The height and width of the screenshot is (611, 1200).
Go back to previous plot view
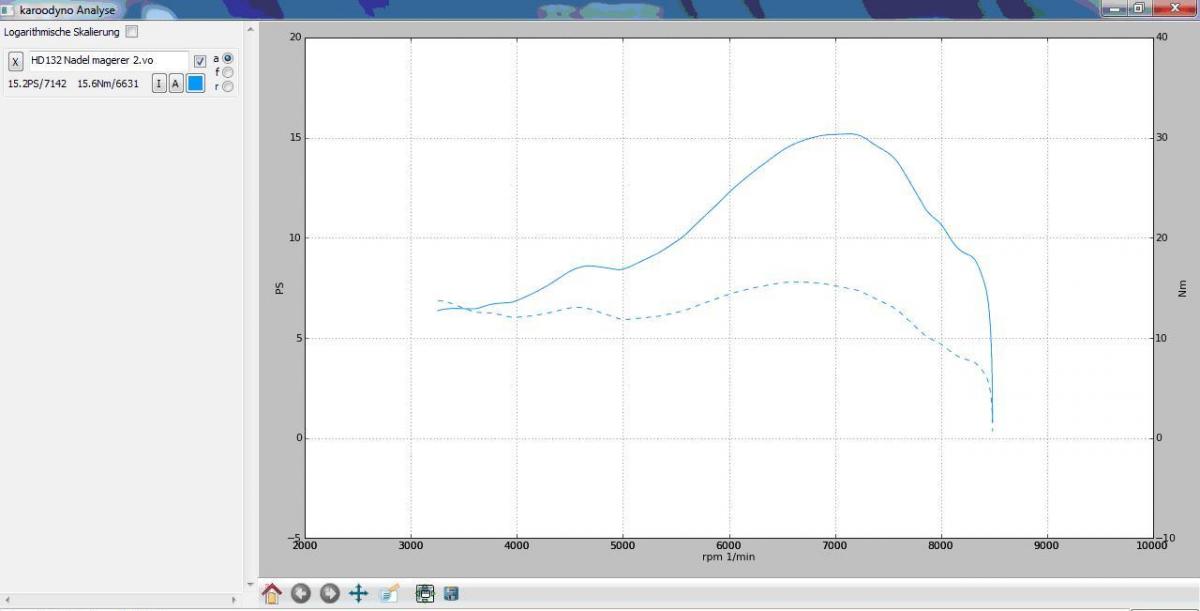click(x=300, y=593)
